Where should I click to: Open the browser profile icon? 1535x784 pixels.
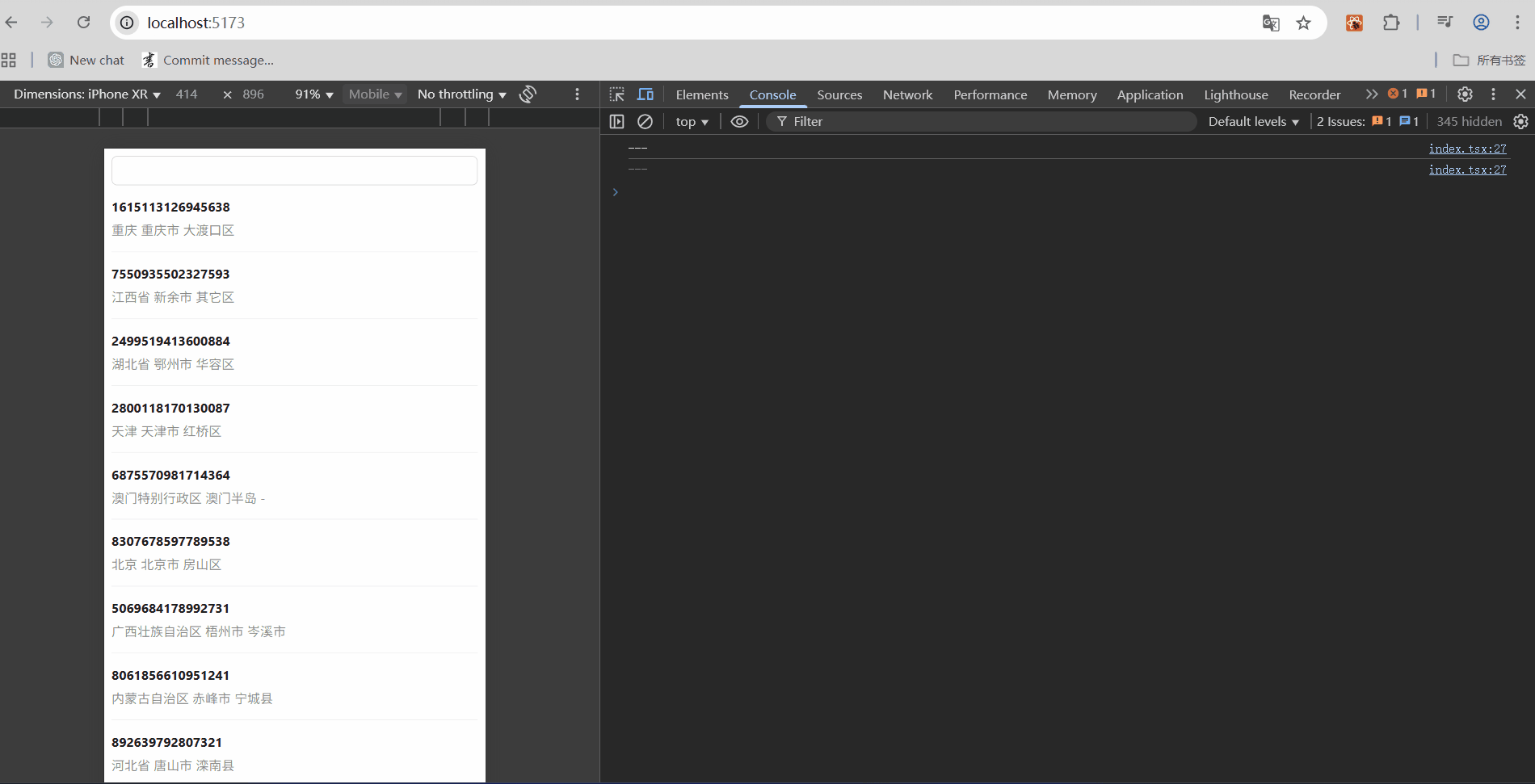click(x=1481, y=23)
